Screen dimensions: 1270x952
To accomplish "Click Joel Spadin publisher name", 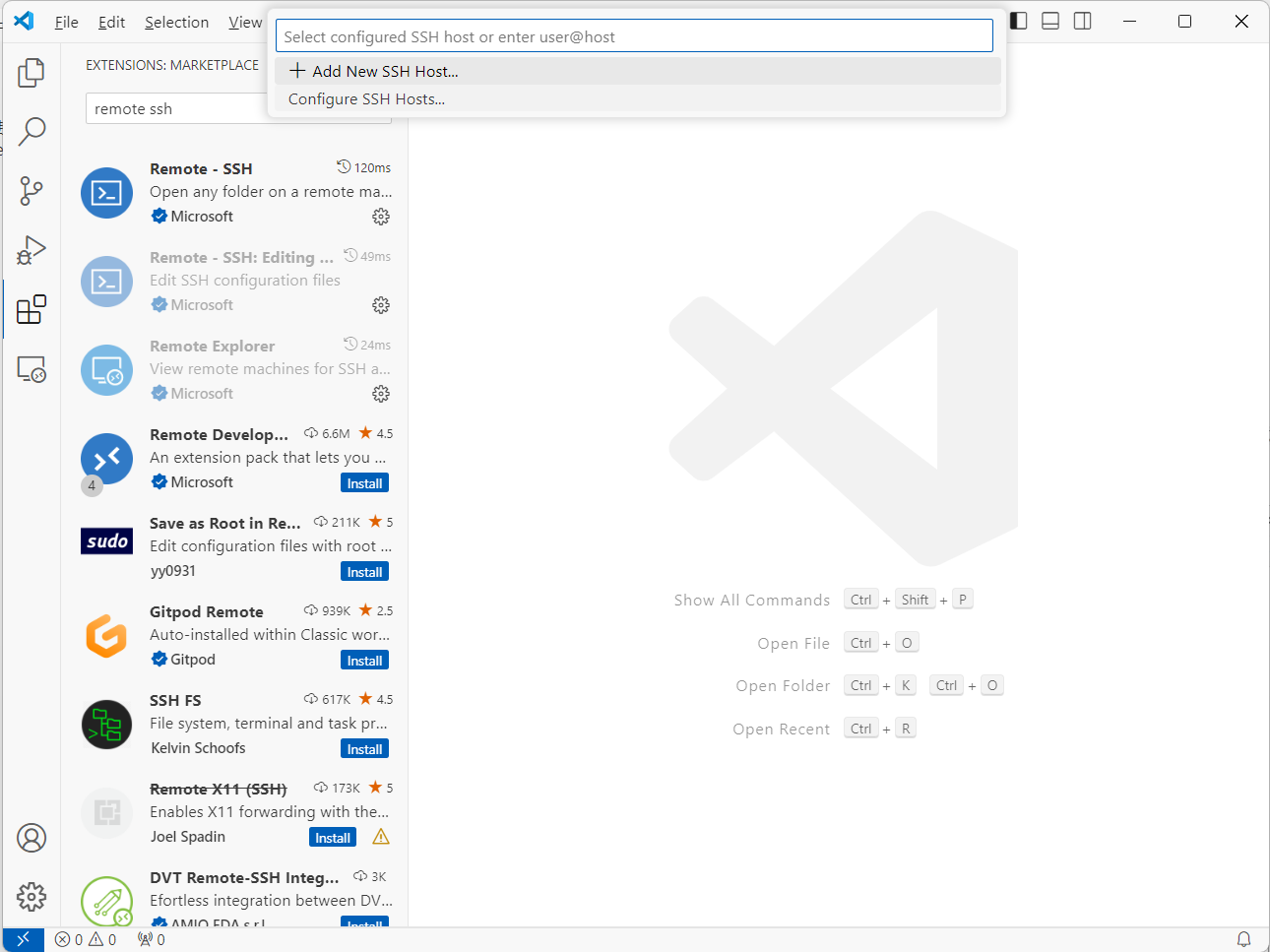I will coord(187,837).
